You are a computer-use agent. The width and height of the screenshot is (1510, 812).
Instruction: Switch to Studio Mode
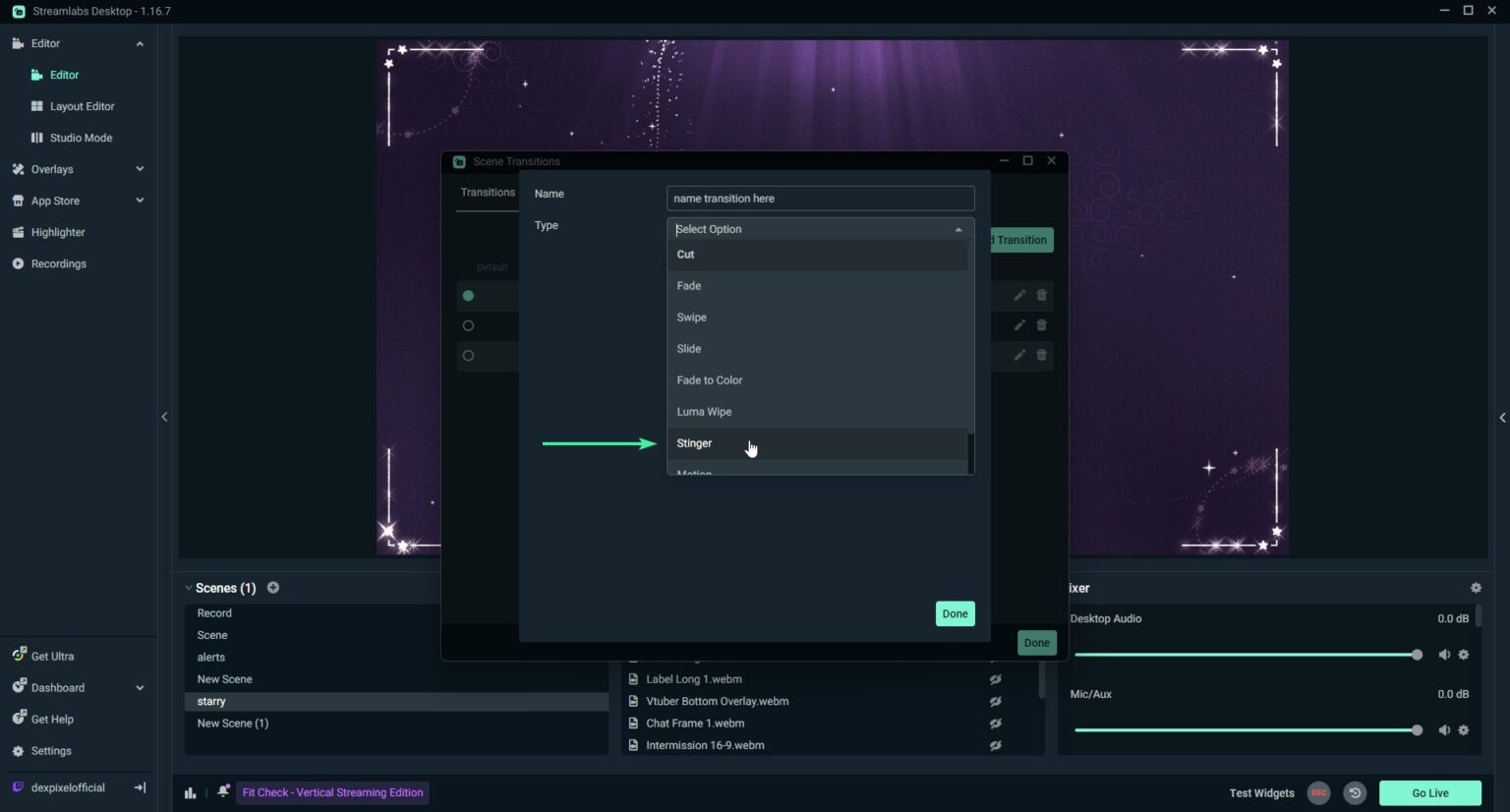coord(79,138)
